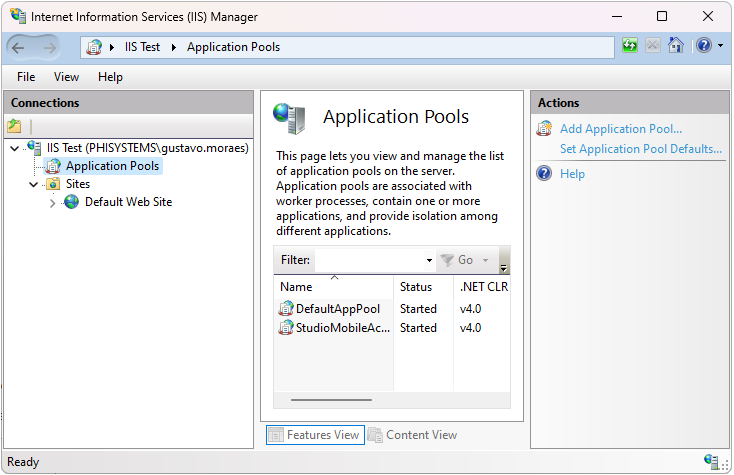
Task: Click the green Refresh Page icon
Action: point(630,45)
